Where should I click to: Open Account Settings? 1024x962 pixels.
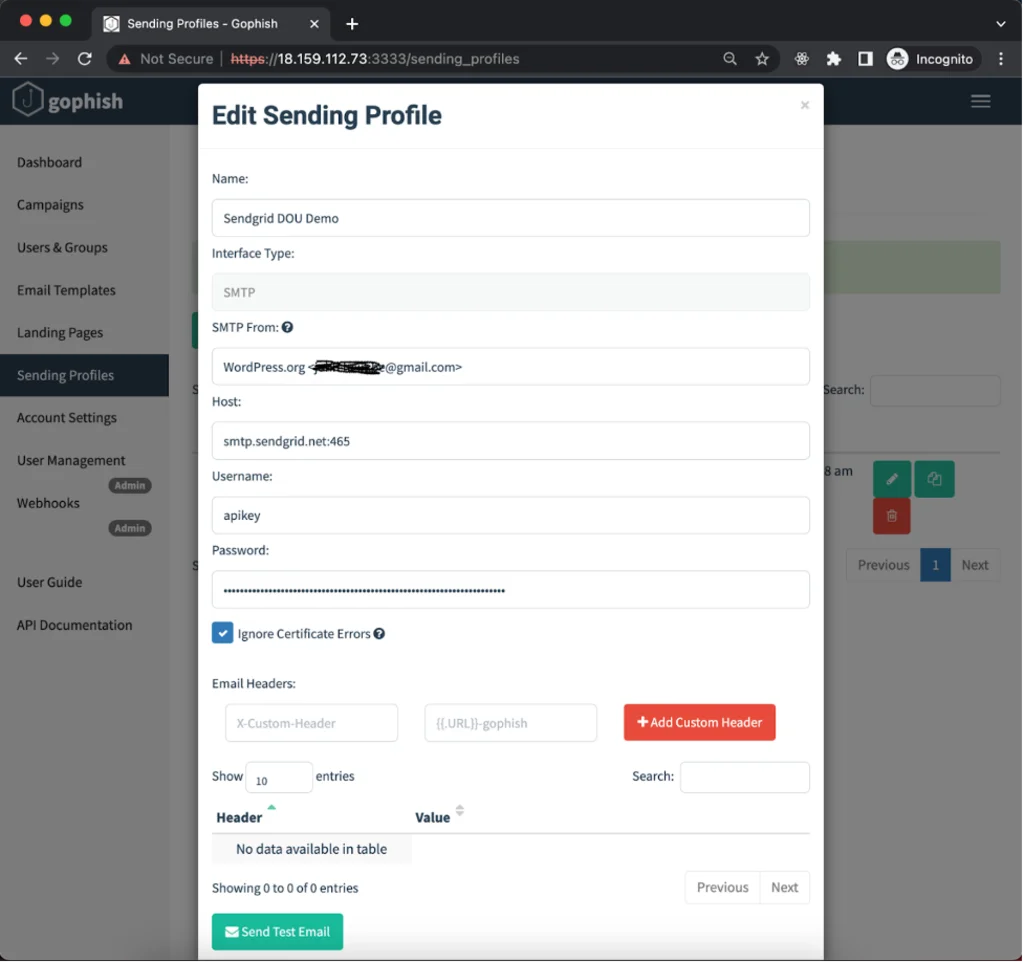pos(67,417)
